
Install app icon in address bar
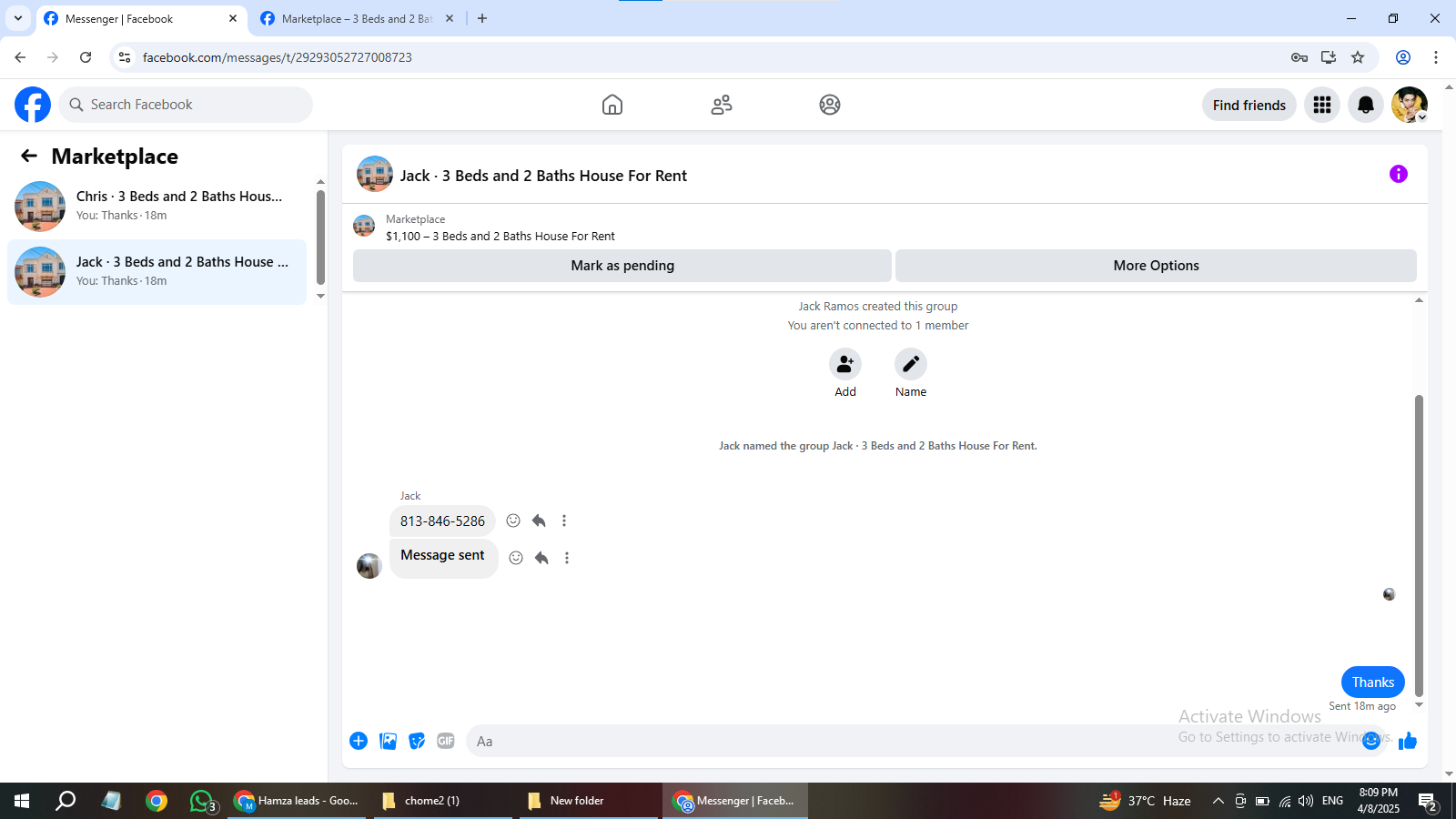pos(1329,57)
